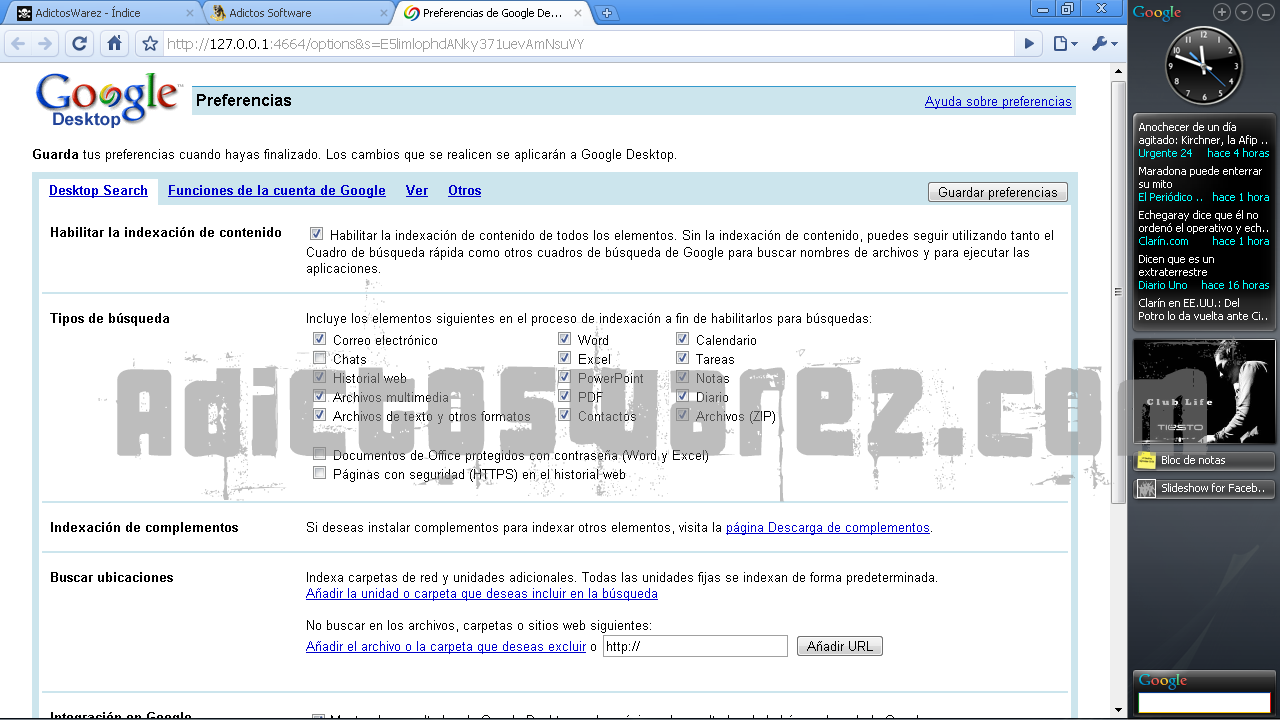This screenshot has height=720, width=1280.
Task: Go back with the browser back arrow
Action: click(x=19, y=44)
